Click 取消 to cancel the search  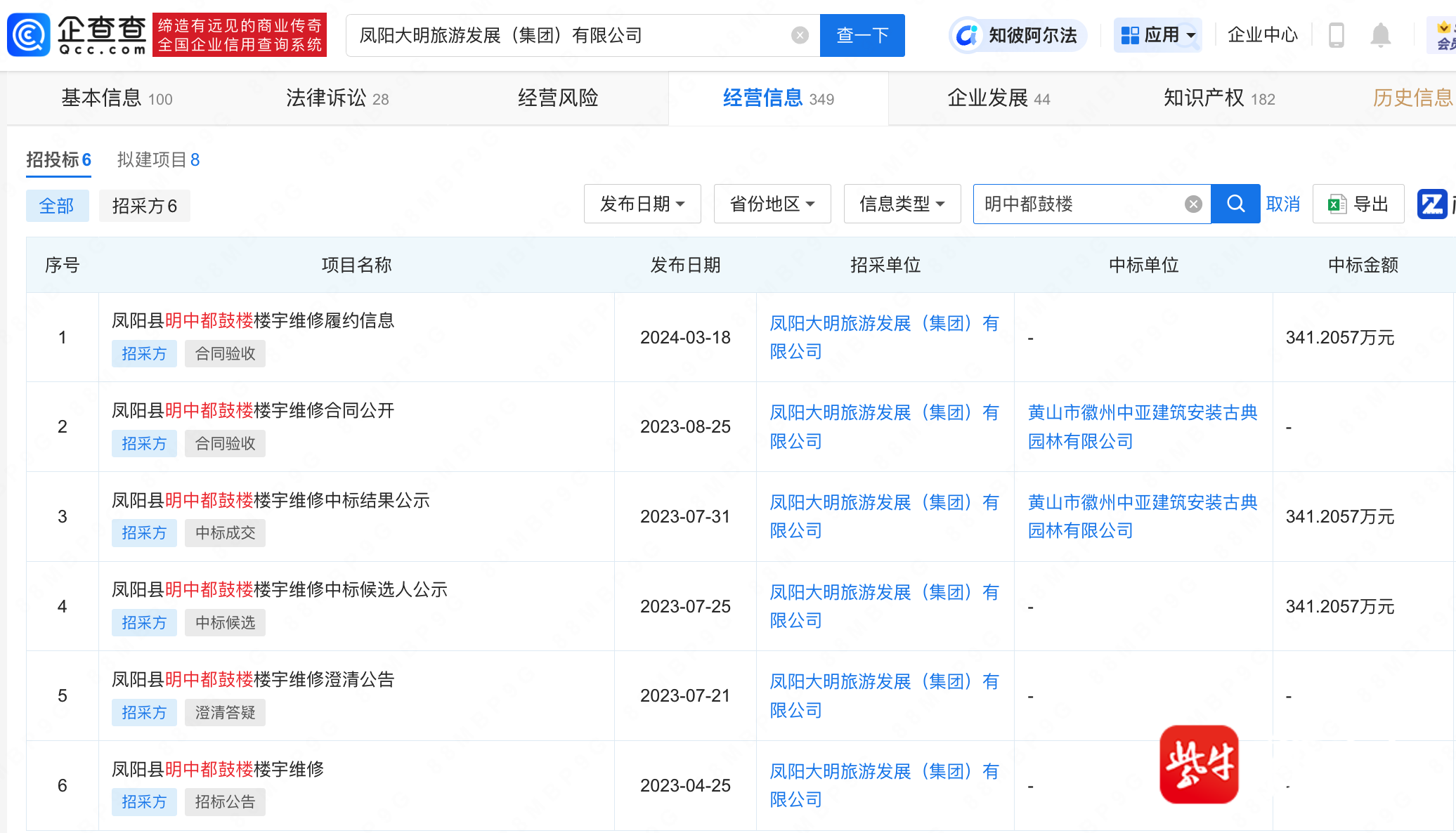pos(1283,204)
